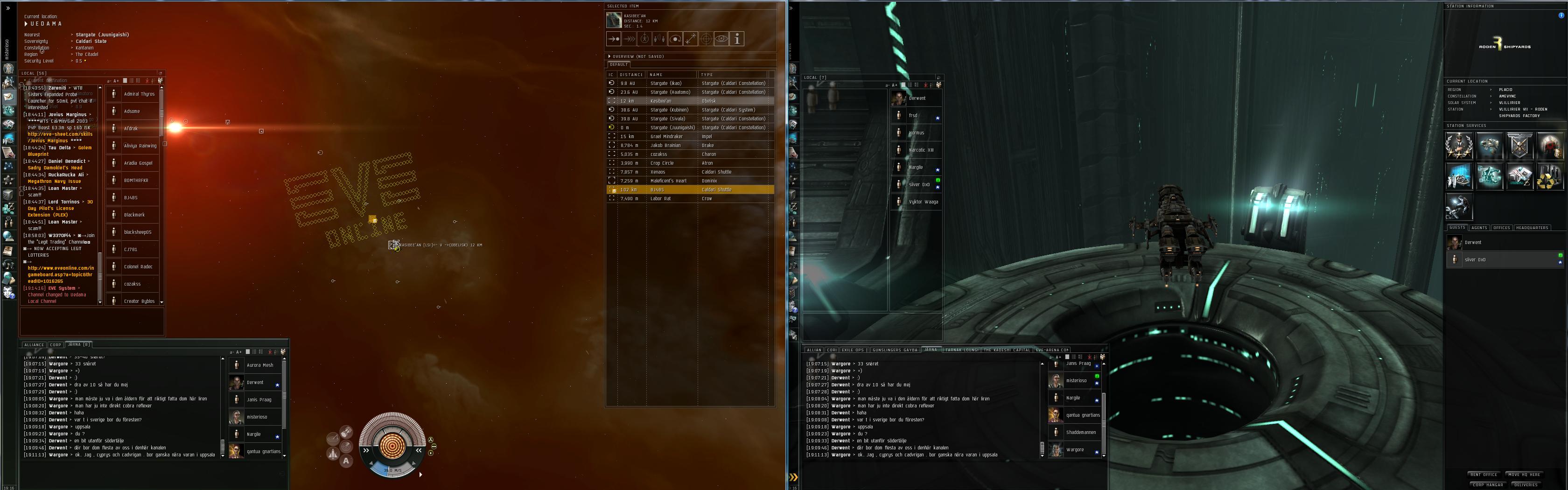Click the Keep at Range double-arrow icon
This screenshot has width=1568, height=490.
coord(691,39)
